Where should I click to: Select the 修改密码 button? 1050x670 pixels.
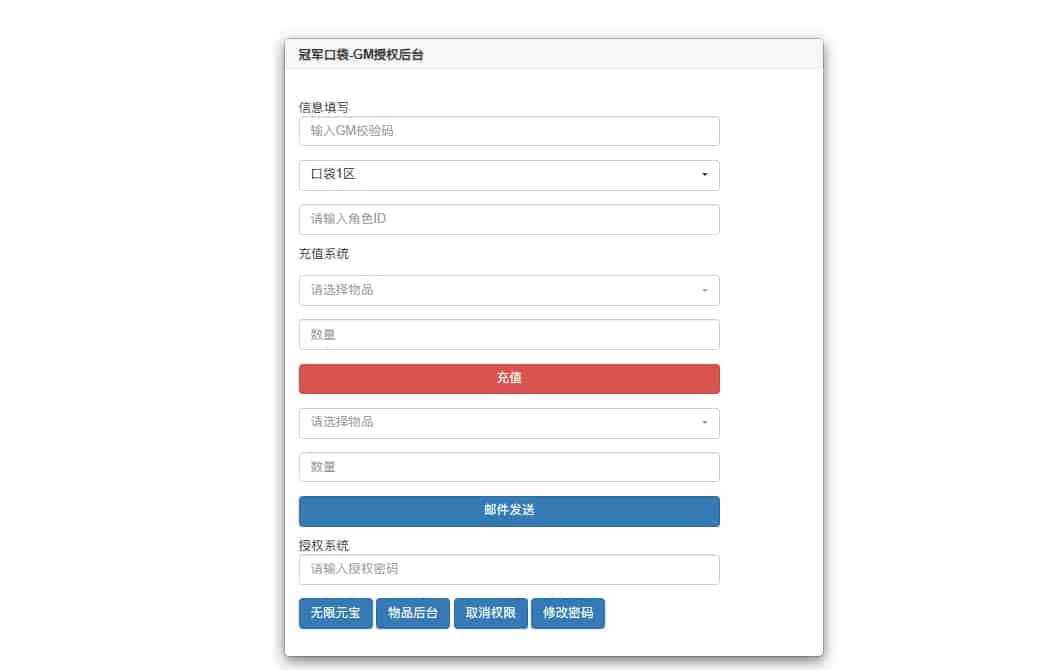pyautogui.click(x=567, y=613)
